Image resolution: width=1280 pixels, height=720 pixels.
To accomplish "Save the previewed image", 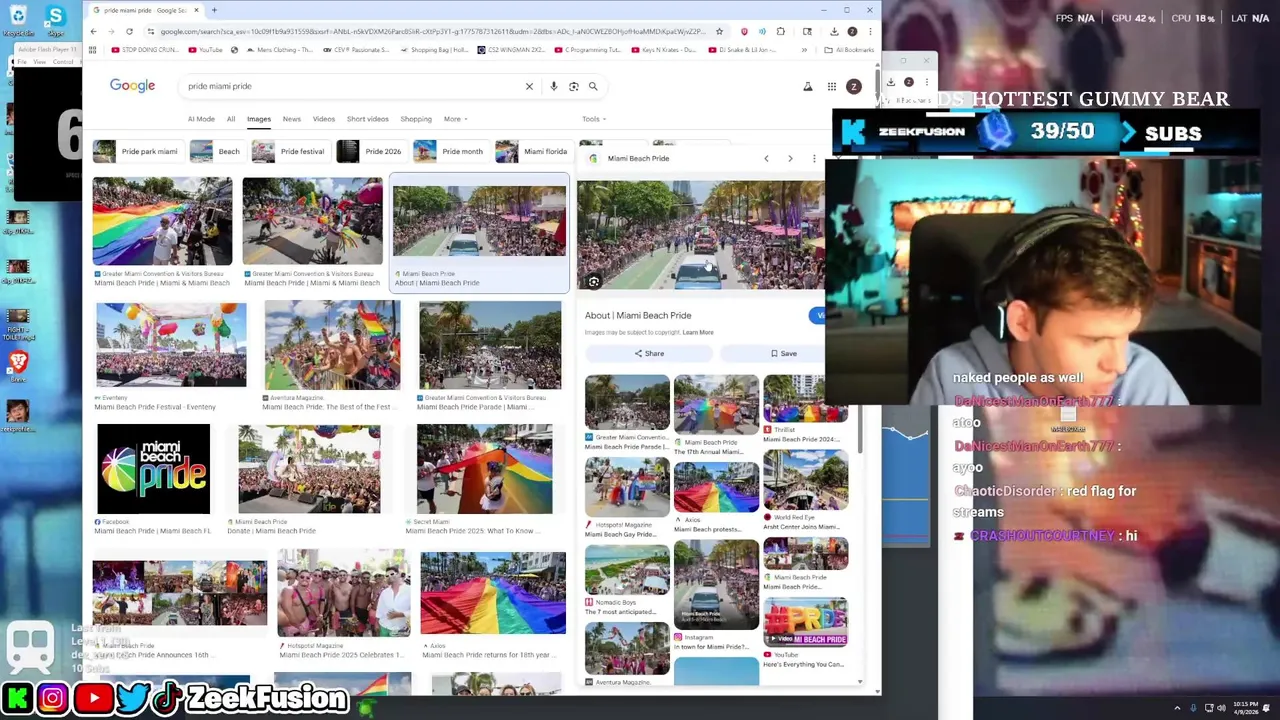I will [784, 353].
